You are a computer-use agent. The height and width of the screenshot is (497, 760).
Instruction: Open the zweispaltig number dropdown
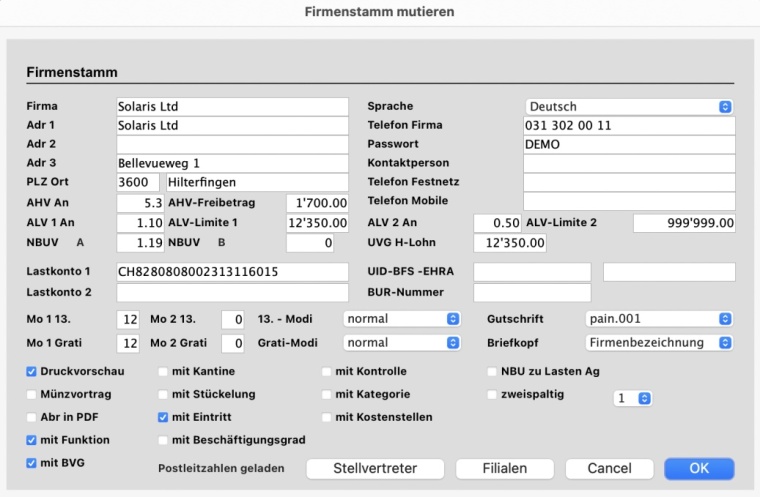point(632,398)
